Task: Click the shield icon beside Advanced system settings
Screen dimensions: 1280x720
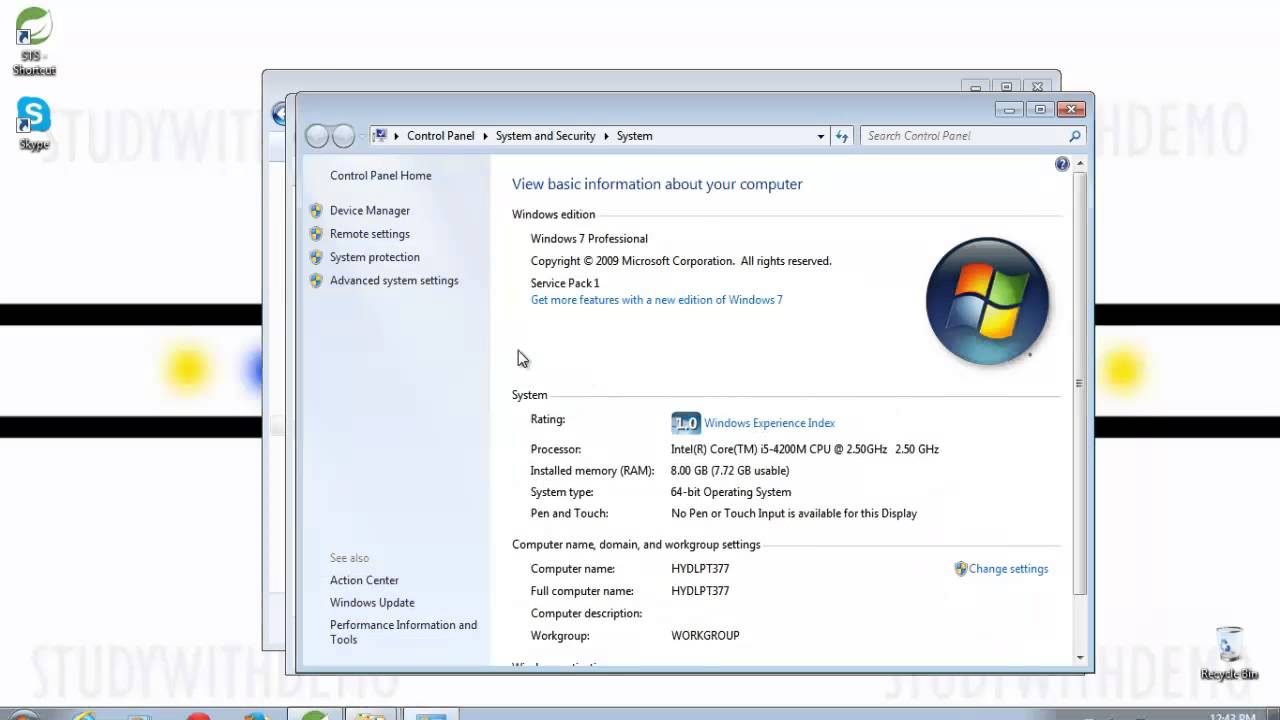Action: coord(316,281)
